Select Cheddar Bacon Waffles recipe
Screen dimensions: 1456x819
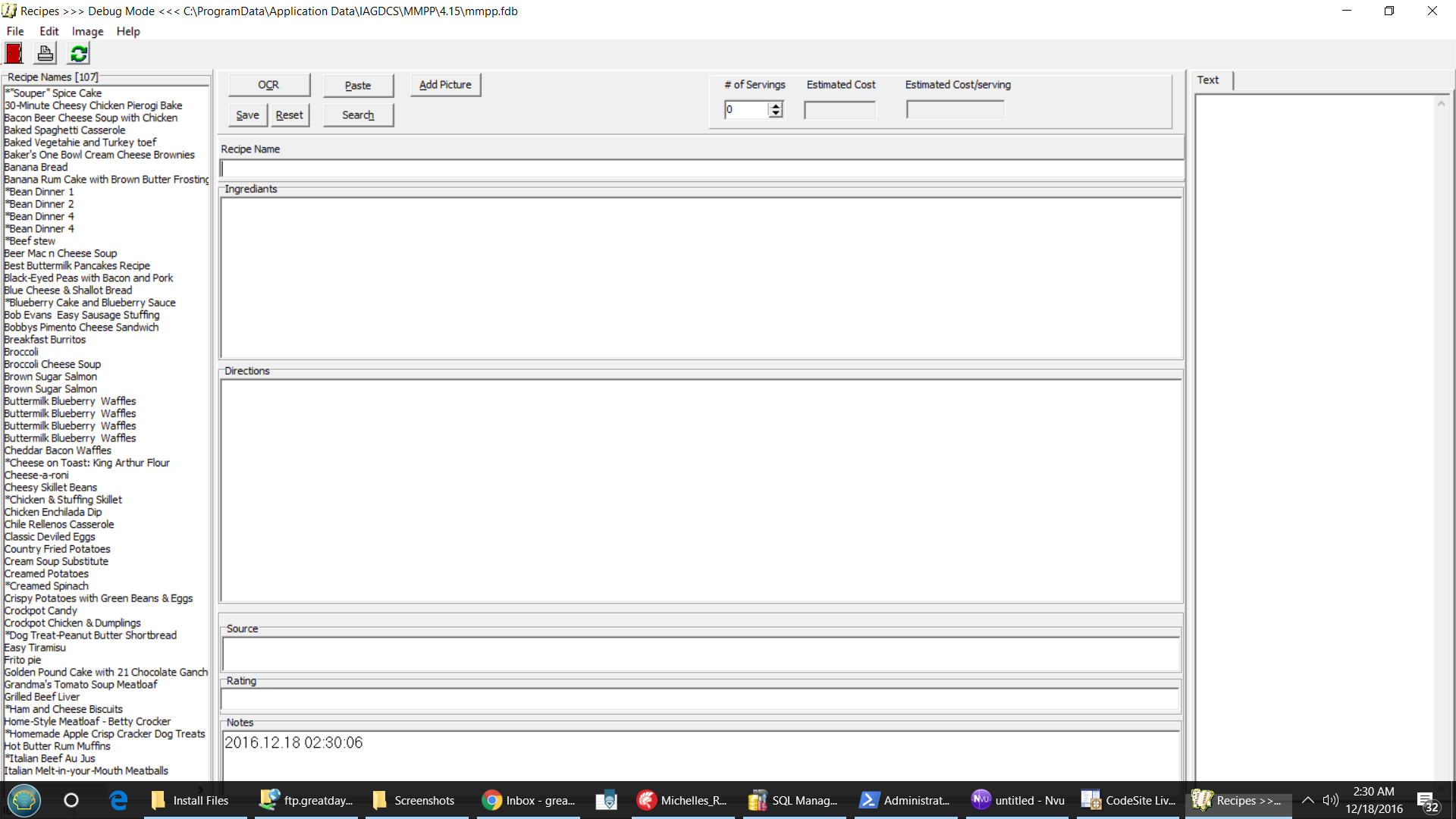point(58,450)
